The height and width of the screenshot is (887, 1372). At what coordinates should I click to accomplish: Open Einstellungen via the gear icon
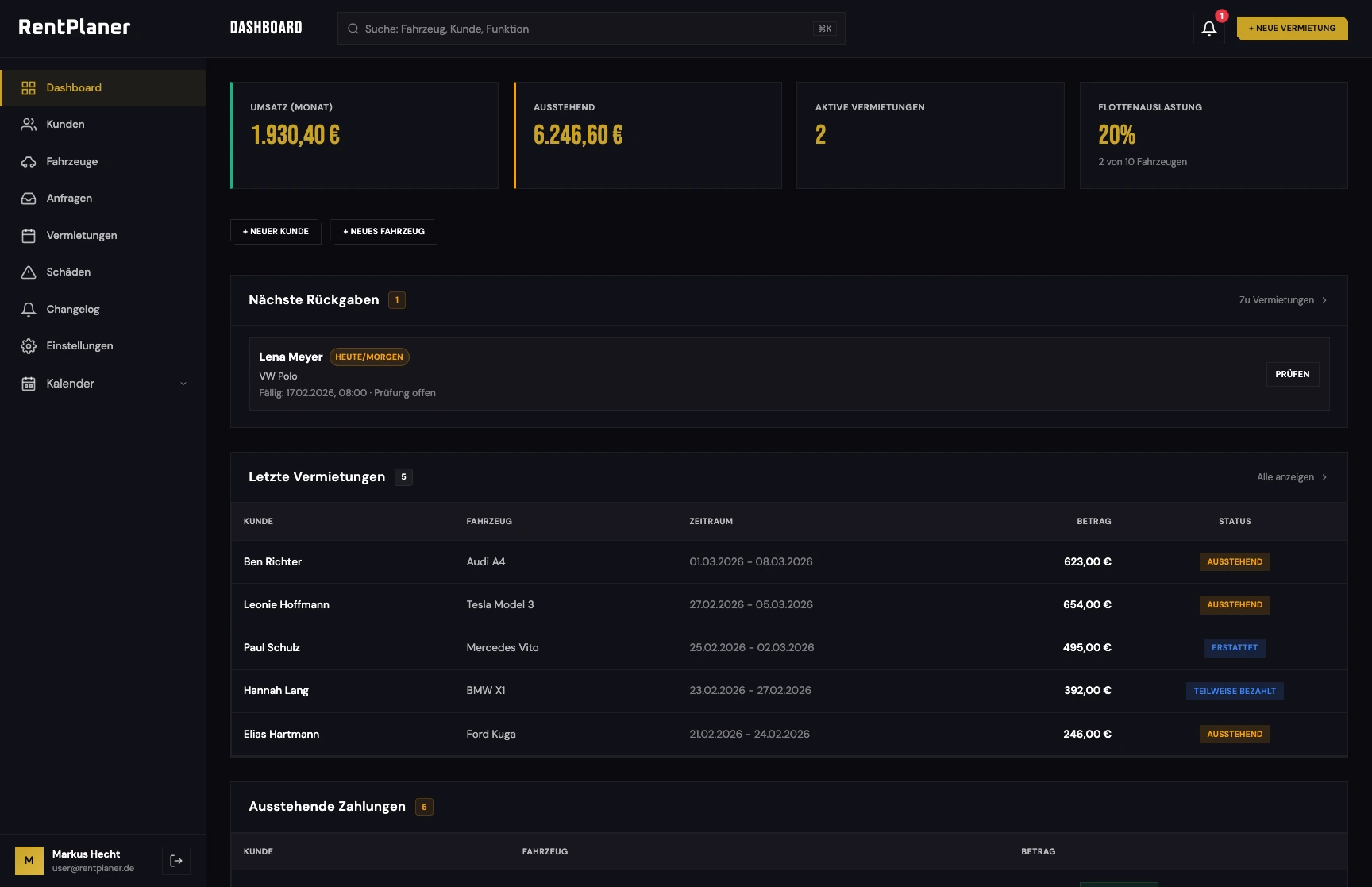tap(29, 345)
